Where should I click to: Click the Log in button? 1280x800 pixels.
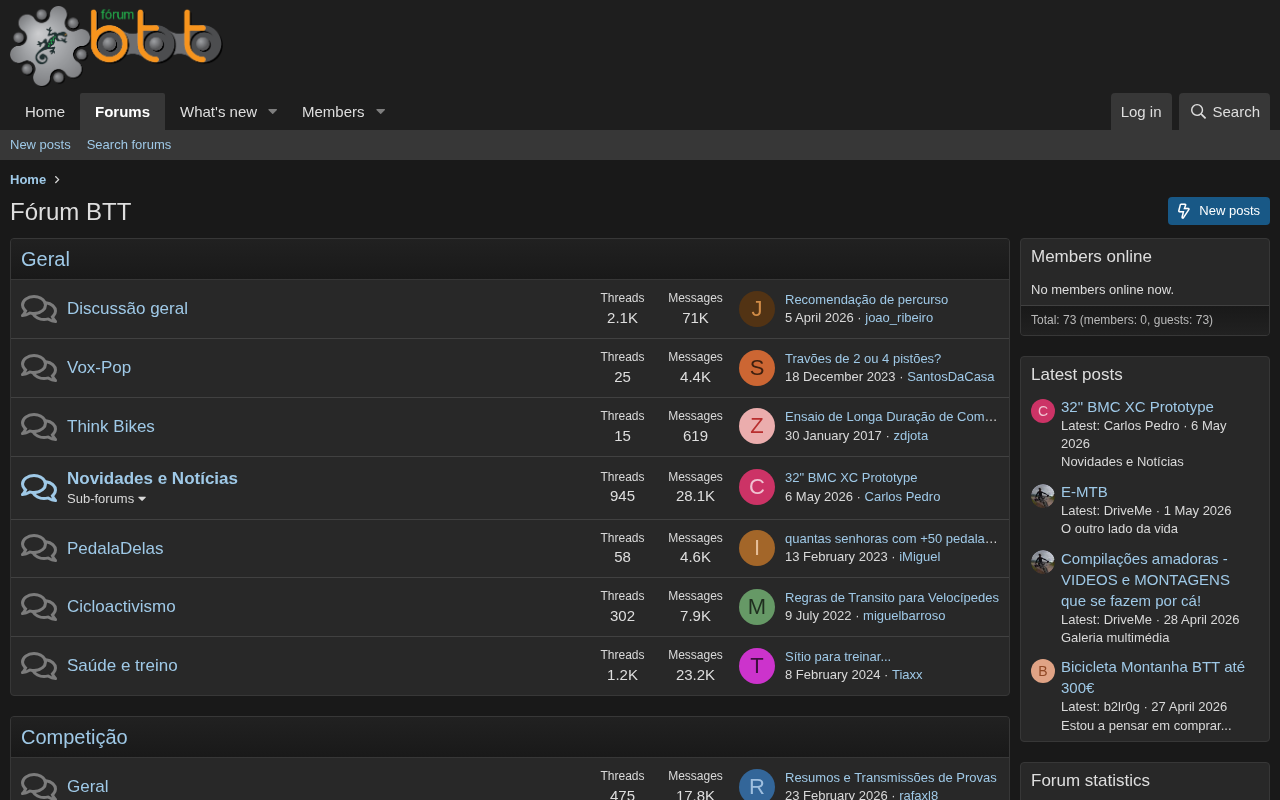(x=1141, y=112)
